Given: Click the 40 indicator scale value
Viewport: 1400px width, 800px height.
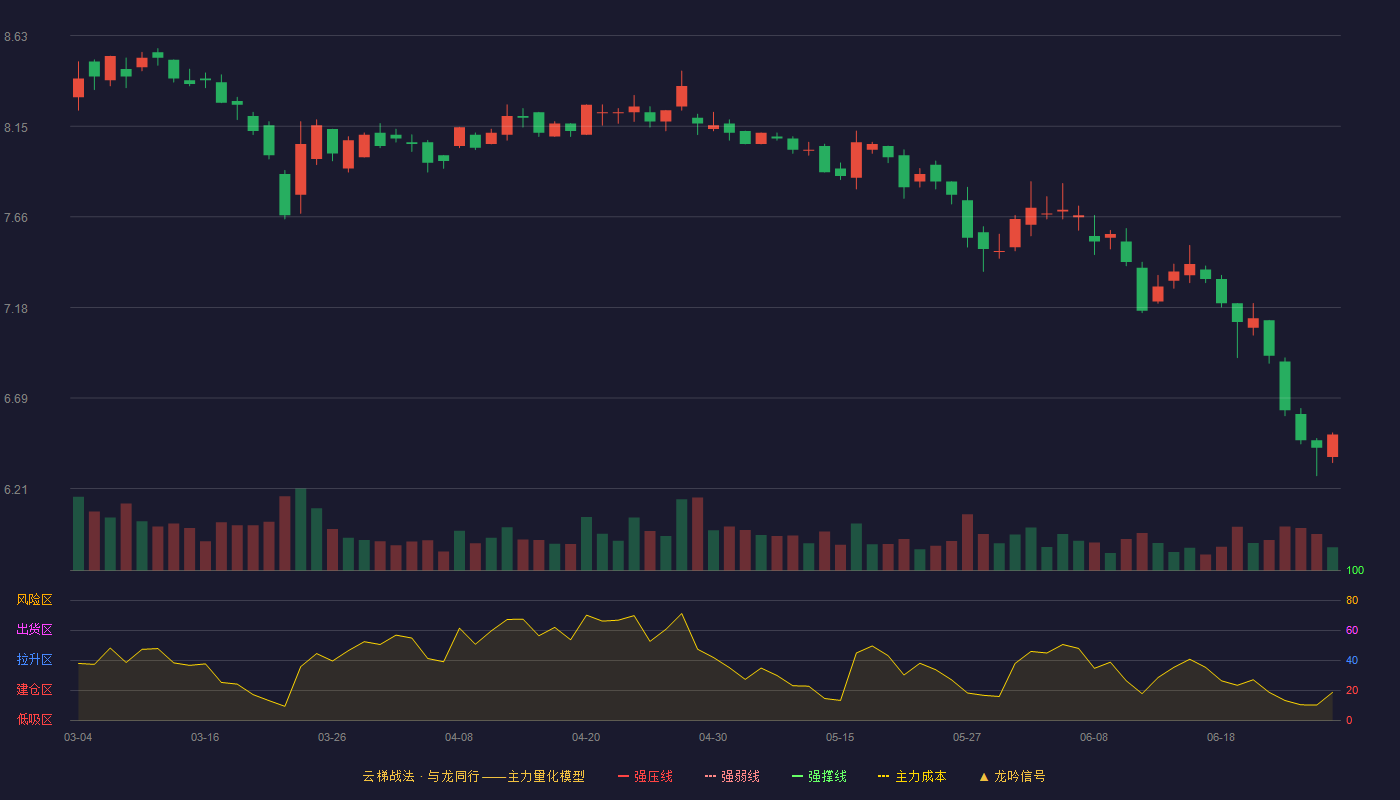Looking at the screenshot, I should coord(1352,660).
